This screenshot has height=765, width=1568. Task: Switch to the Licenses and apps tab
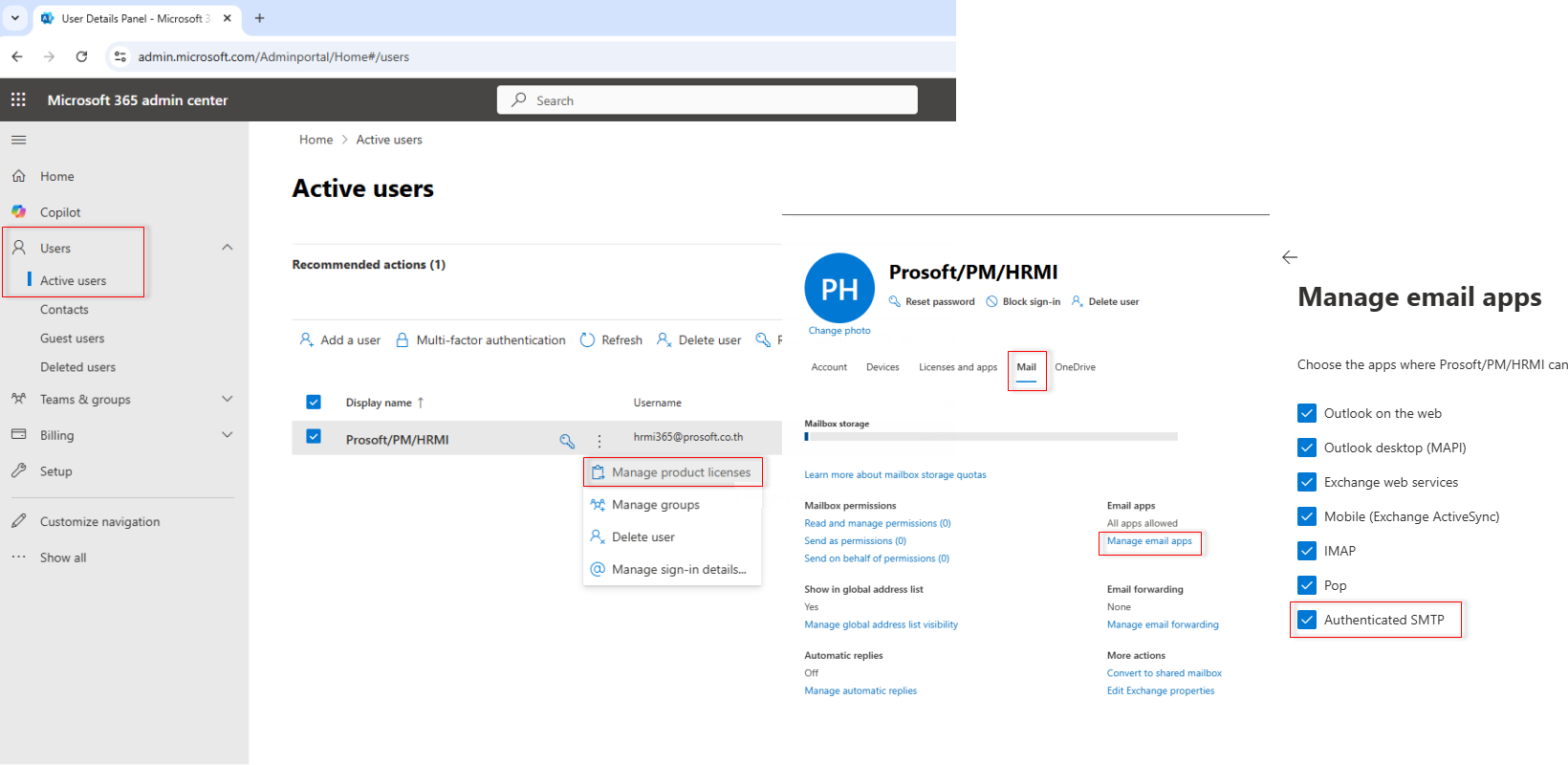[957, 367]
